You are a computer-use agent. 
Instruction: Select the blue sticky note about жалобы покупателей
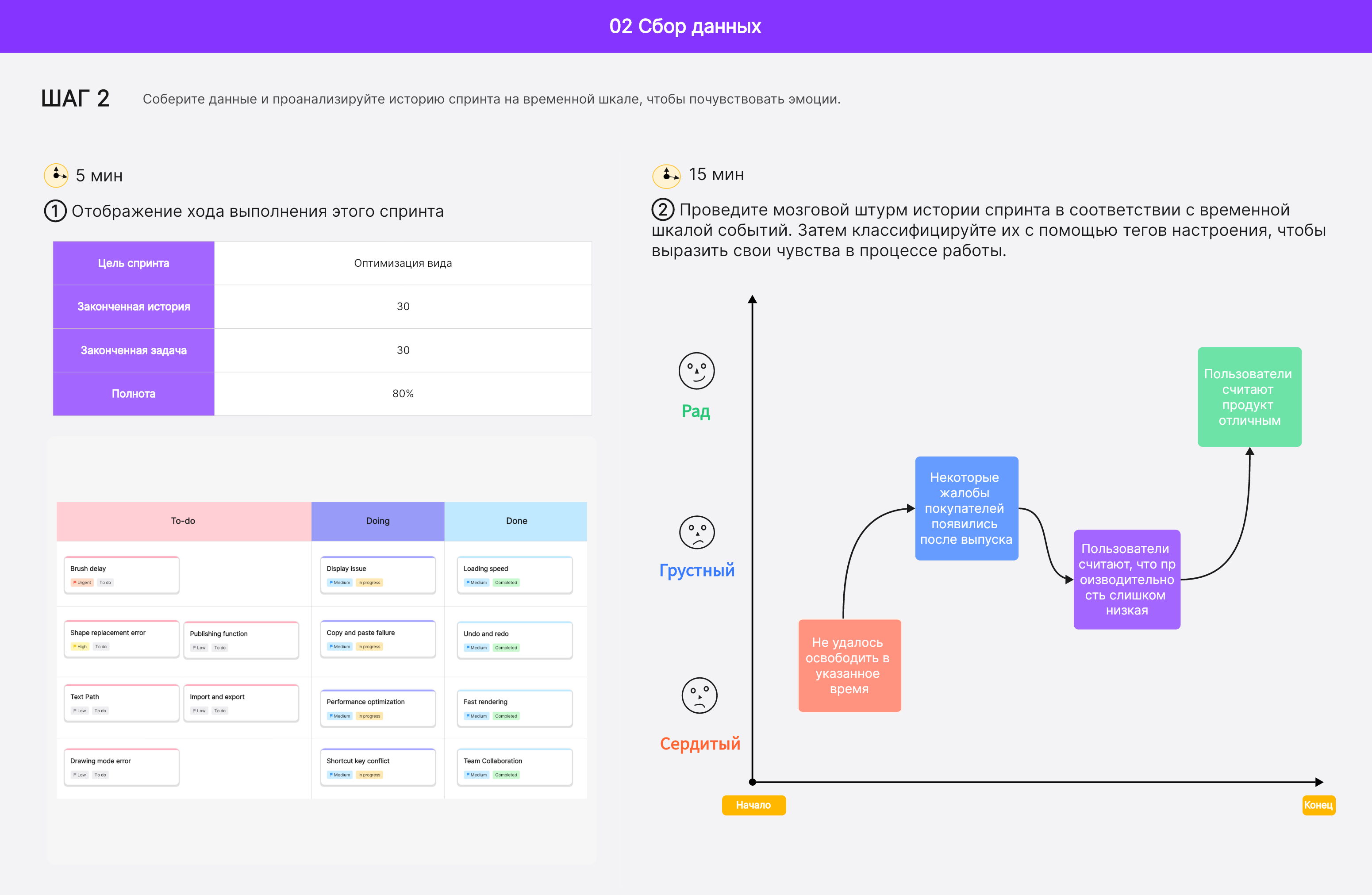pyautogui.click(x=966, y=508)
